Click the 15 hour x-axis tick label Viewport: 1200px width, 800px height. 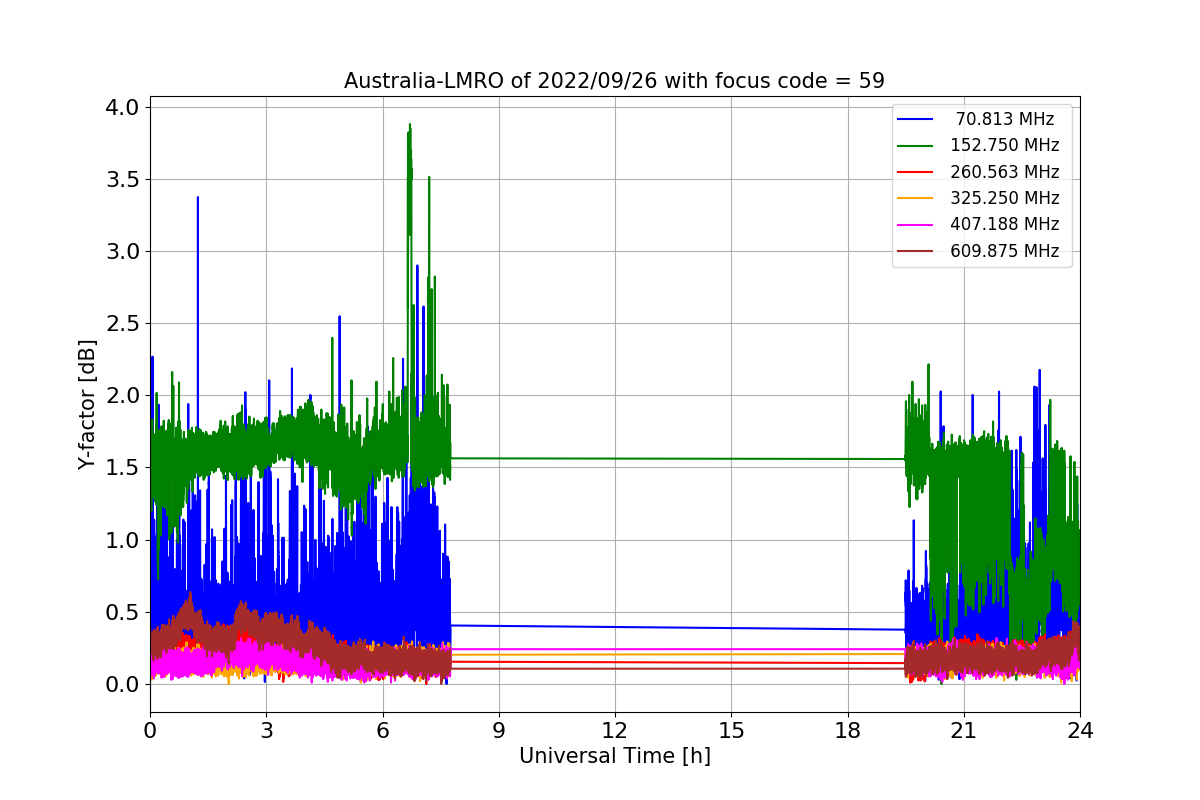pos(731,731)
